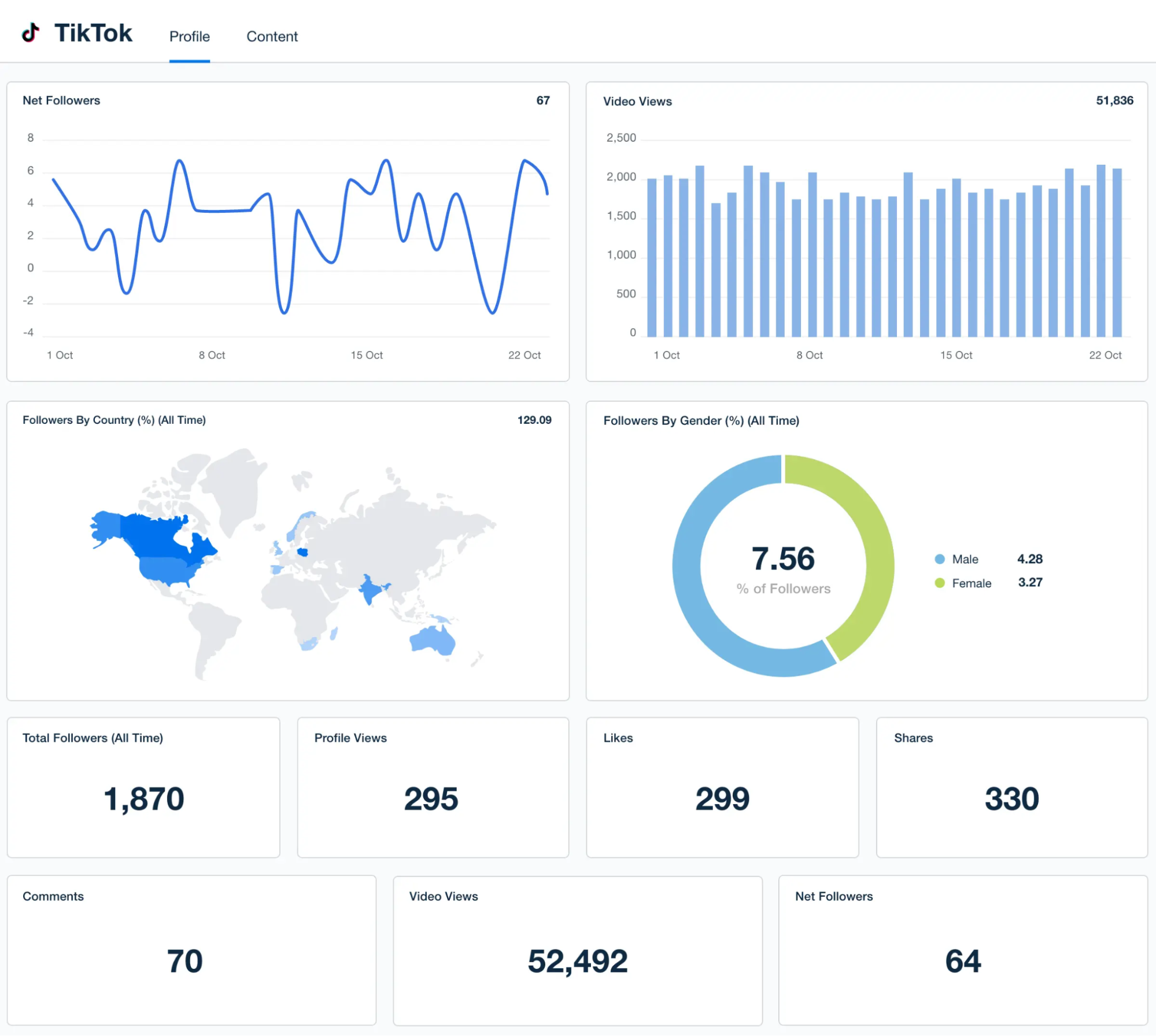1156x1036 pixels.
Task: Click the first bar in Video Views chart
Action: (652, 257)
